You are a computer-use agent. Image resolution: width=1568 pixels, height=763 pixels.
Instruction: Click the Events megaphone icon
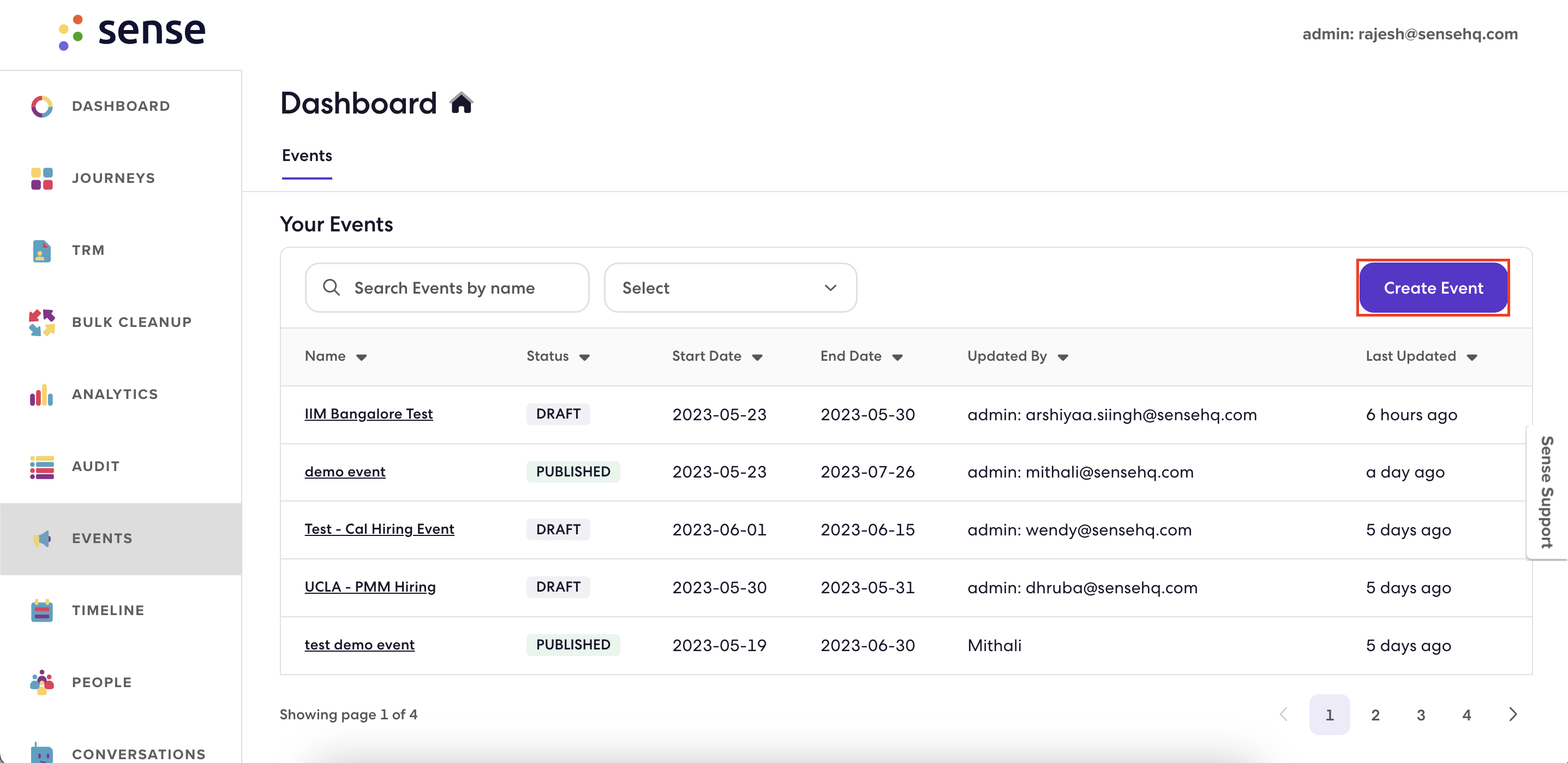42,538
